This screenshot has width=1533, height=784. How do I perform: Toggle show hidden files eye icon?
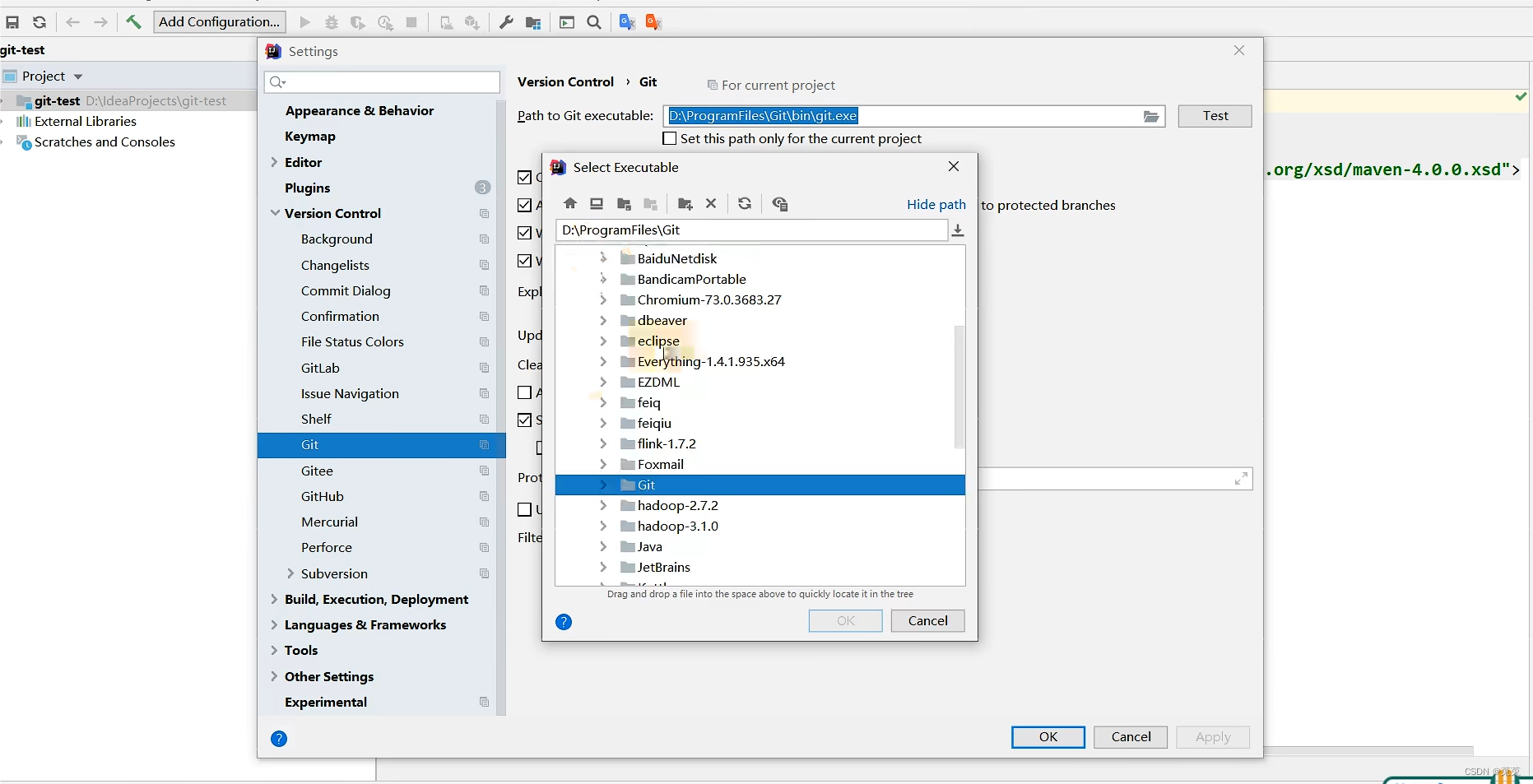780,203
